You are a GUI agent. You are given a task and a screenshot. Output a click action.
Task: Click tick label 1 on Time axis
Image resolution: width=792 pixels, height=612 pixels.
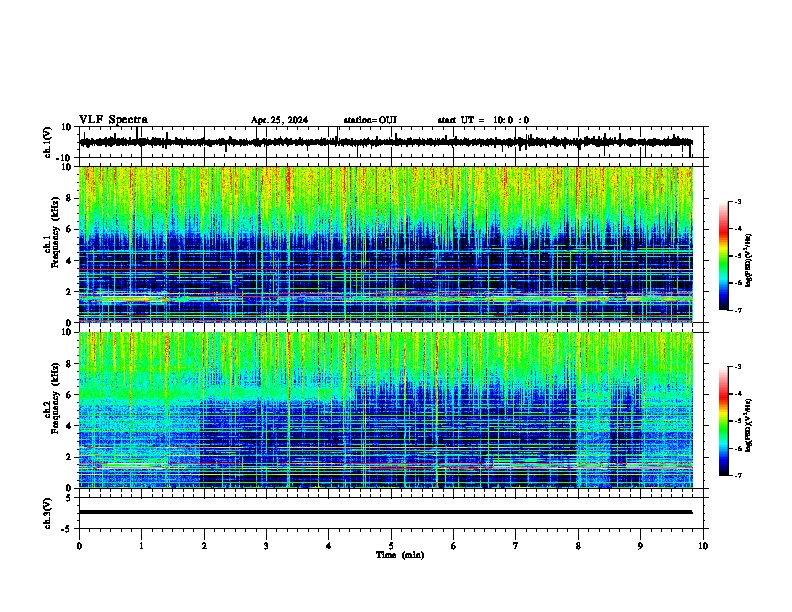[x=141, y=546]
